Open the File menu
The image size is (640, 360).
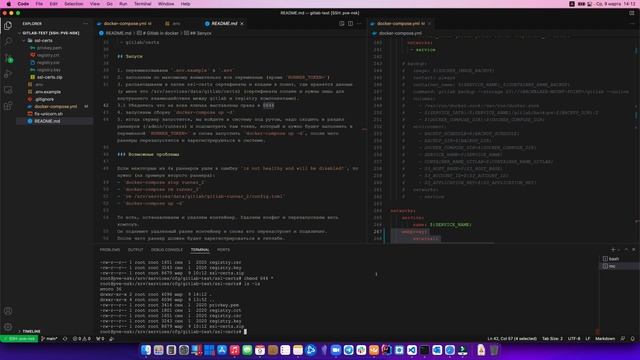pos(39,4)
